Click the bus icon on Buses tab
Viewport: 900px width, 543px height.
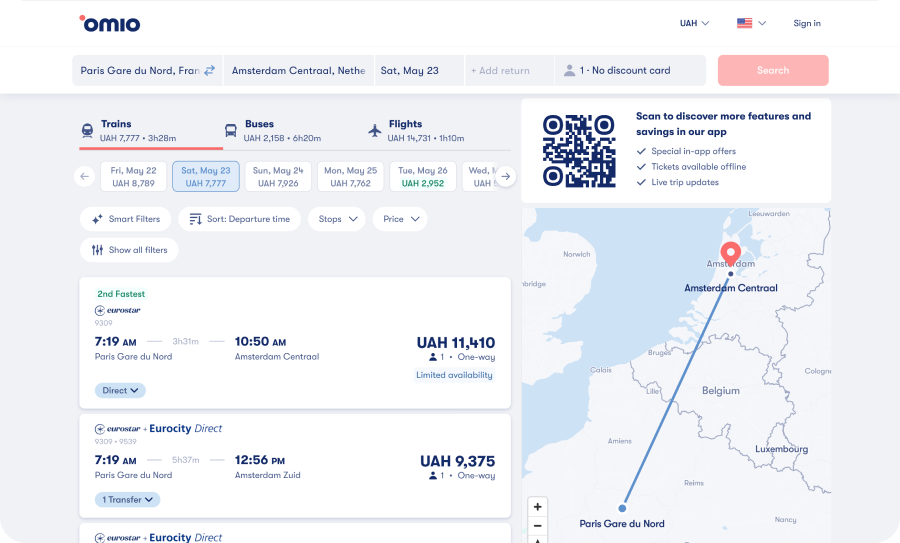[231, 130]
